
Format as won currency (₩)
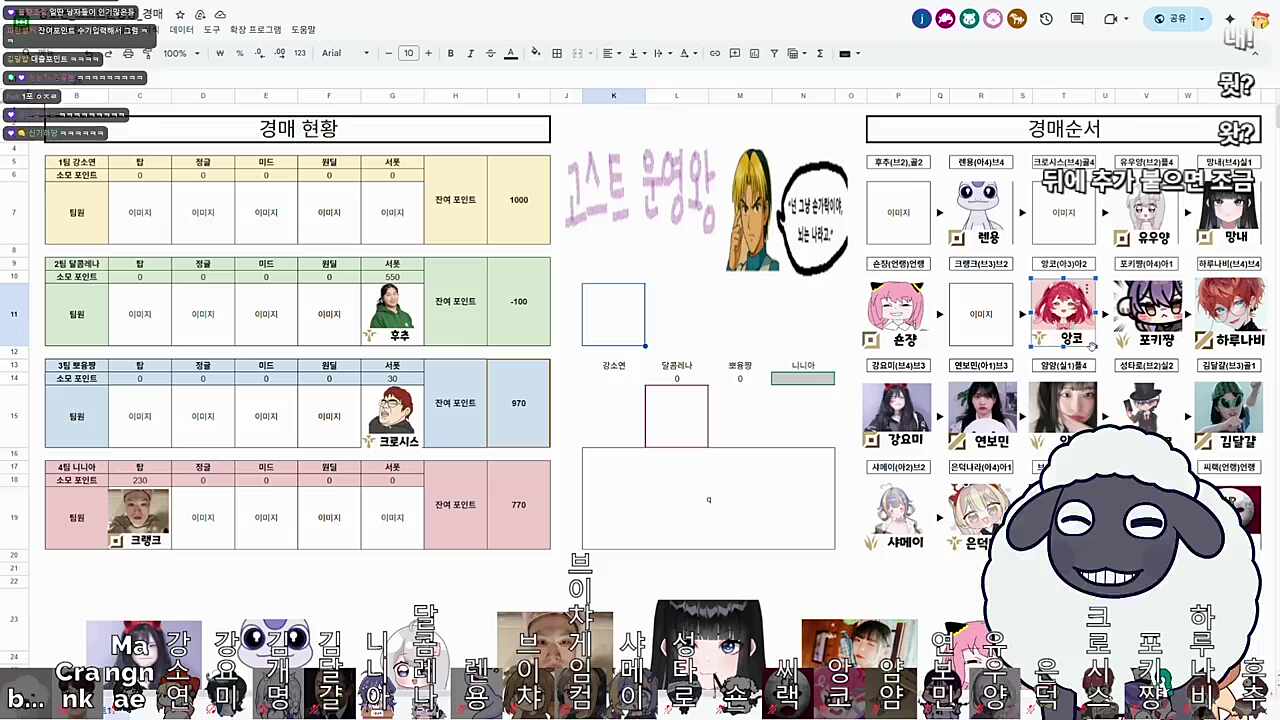coord(220,53)
